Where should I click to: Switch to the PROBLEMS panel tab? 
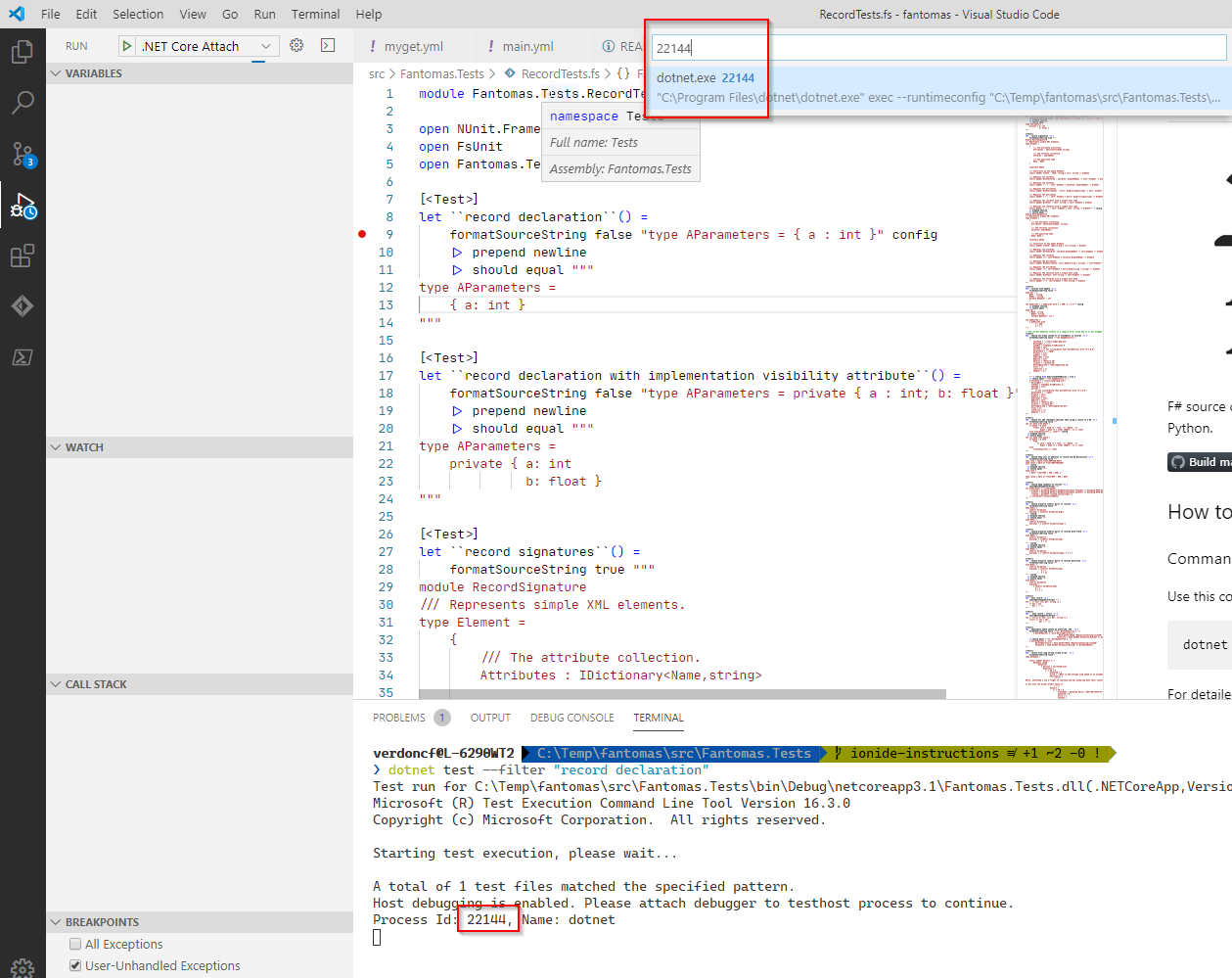pos(399,718)
